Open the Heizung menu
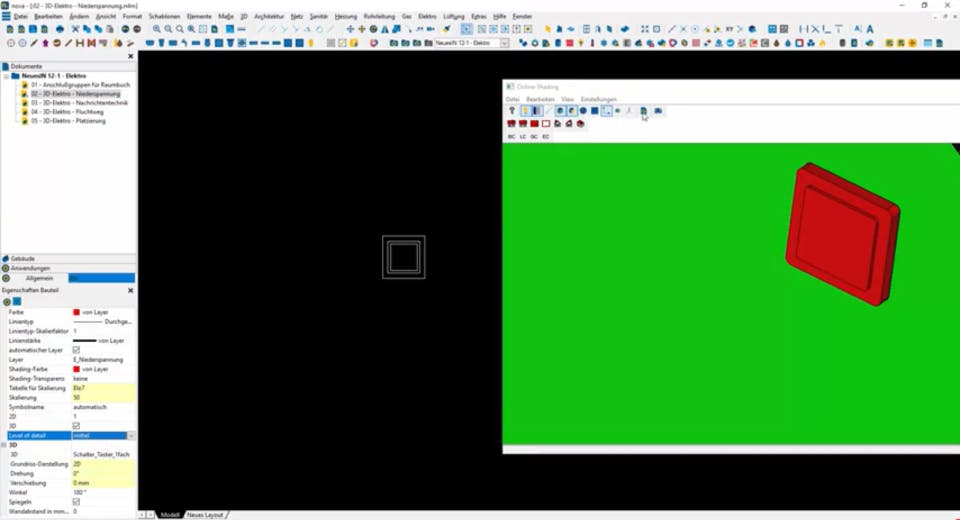Image resolution: width=960 pixels, height=520 pixels. 346,17
